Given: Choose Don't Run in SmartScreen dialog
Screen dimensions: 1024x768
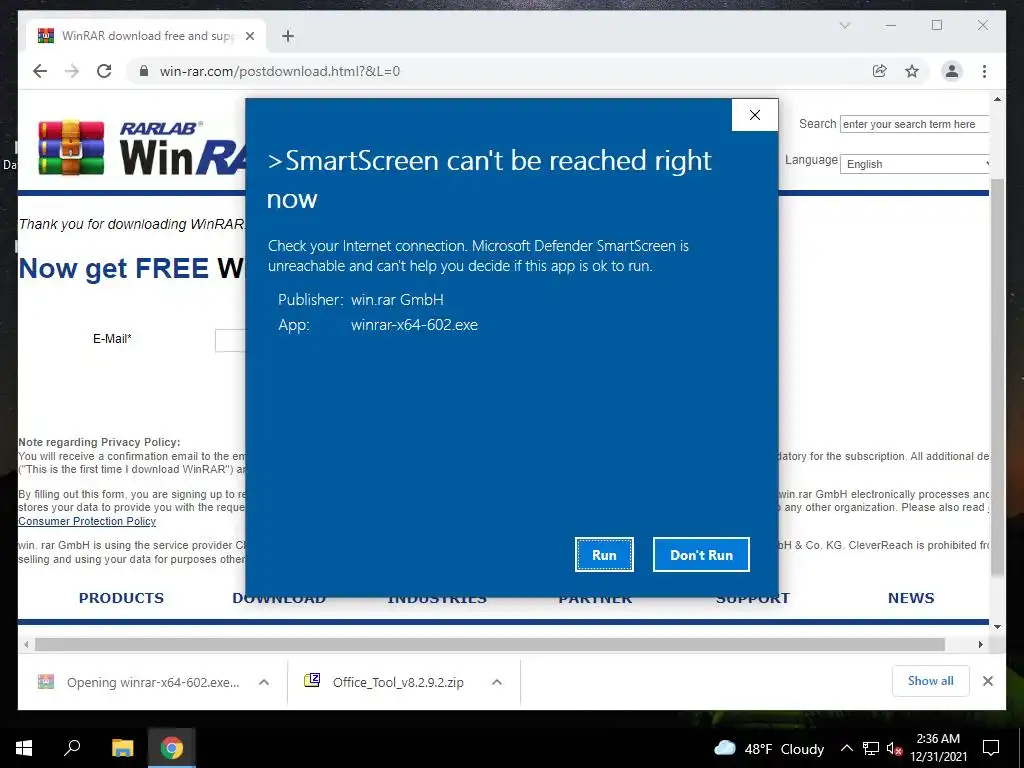Looking at the screenshot, I should tap(701, 554).
